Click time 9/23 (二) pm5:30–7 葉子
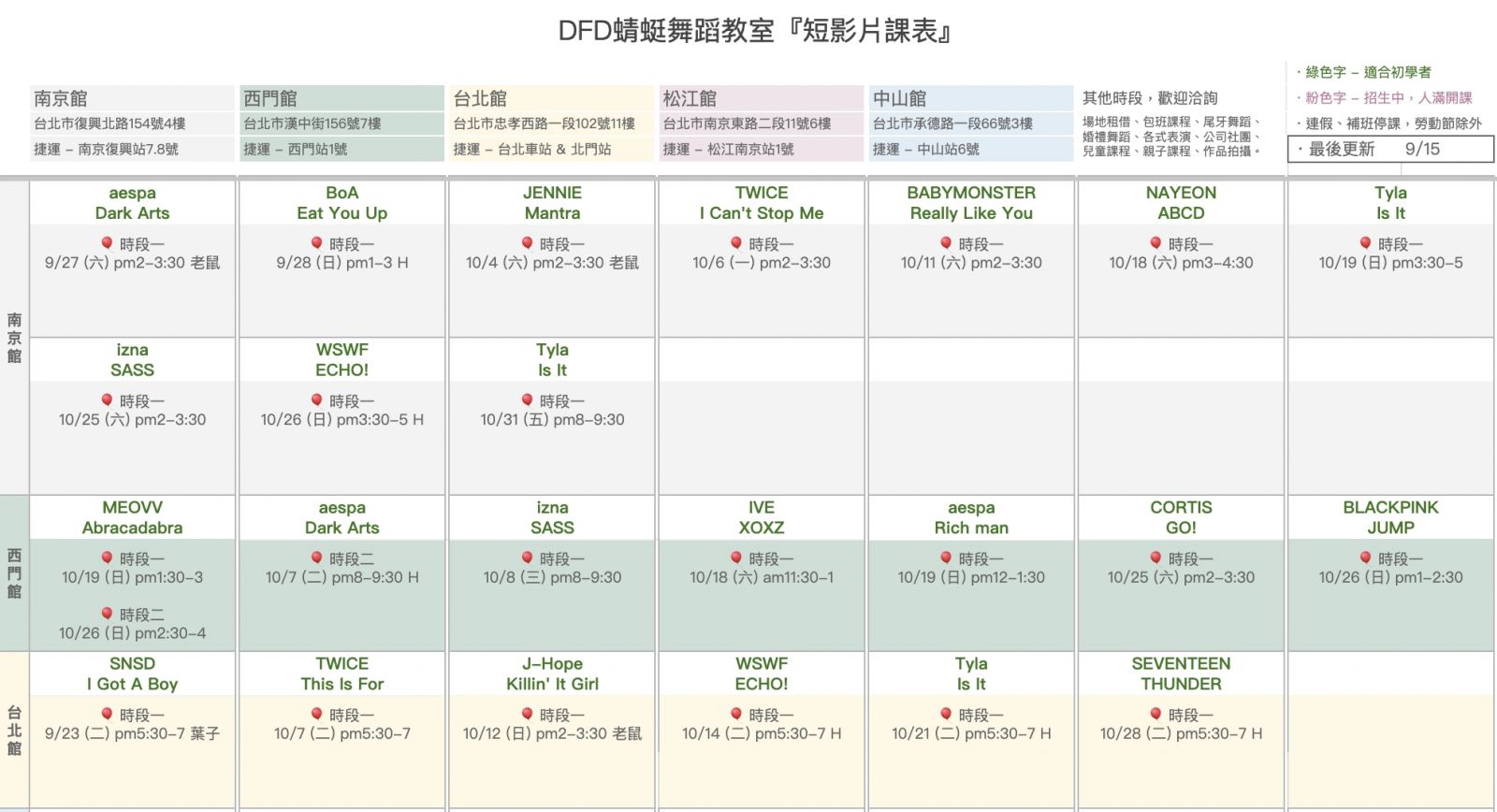 tap(132, 734)
